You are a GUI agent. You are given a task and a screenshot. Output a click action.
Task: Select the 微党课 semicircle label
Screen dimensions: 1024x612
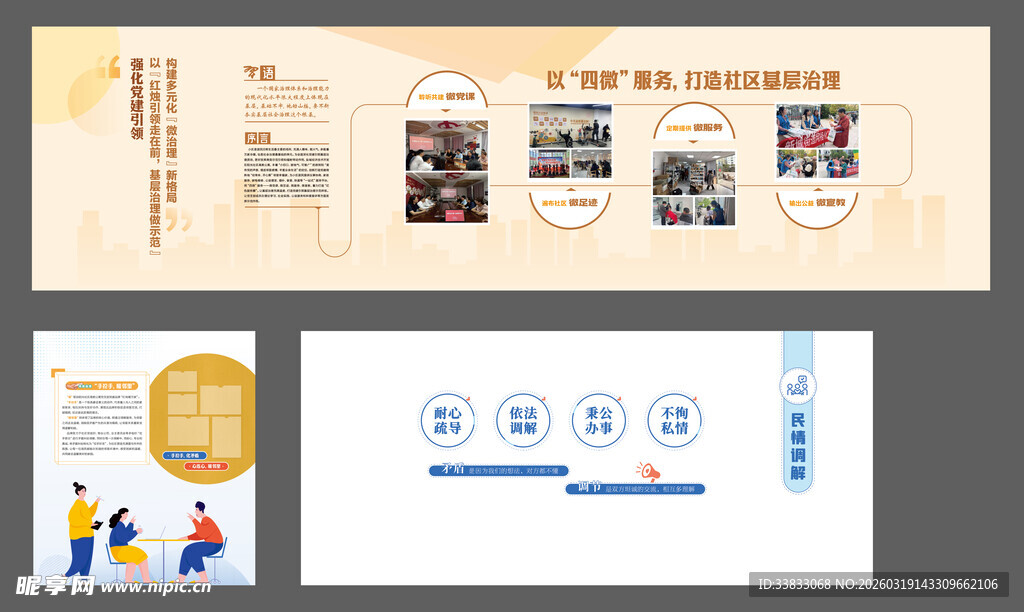[x=447, y=96]
